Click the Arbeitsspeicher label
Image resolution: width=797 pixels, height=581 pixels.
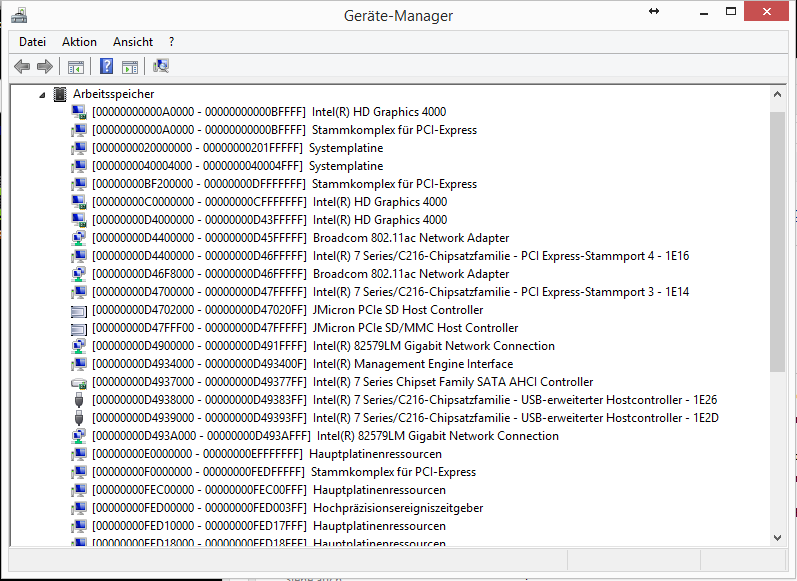click(x=113, y=94)
